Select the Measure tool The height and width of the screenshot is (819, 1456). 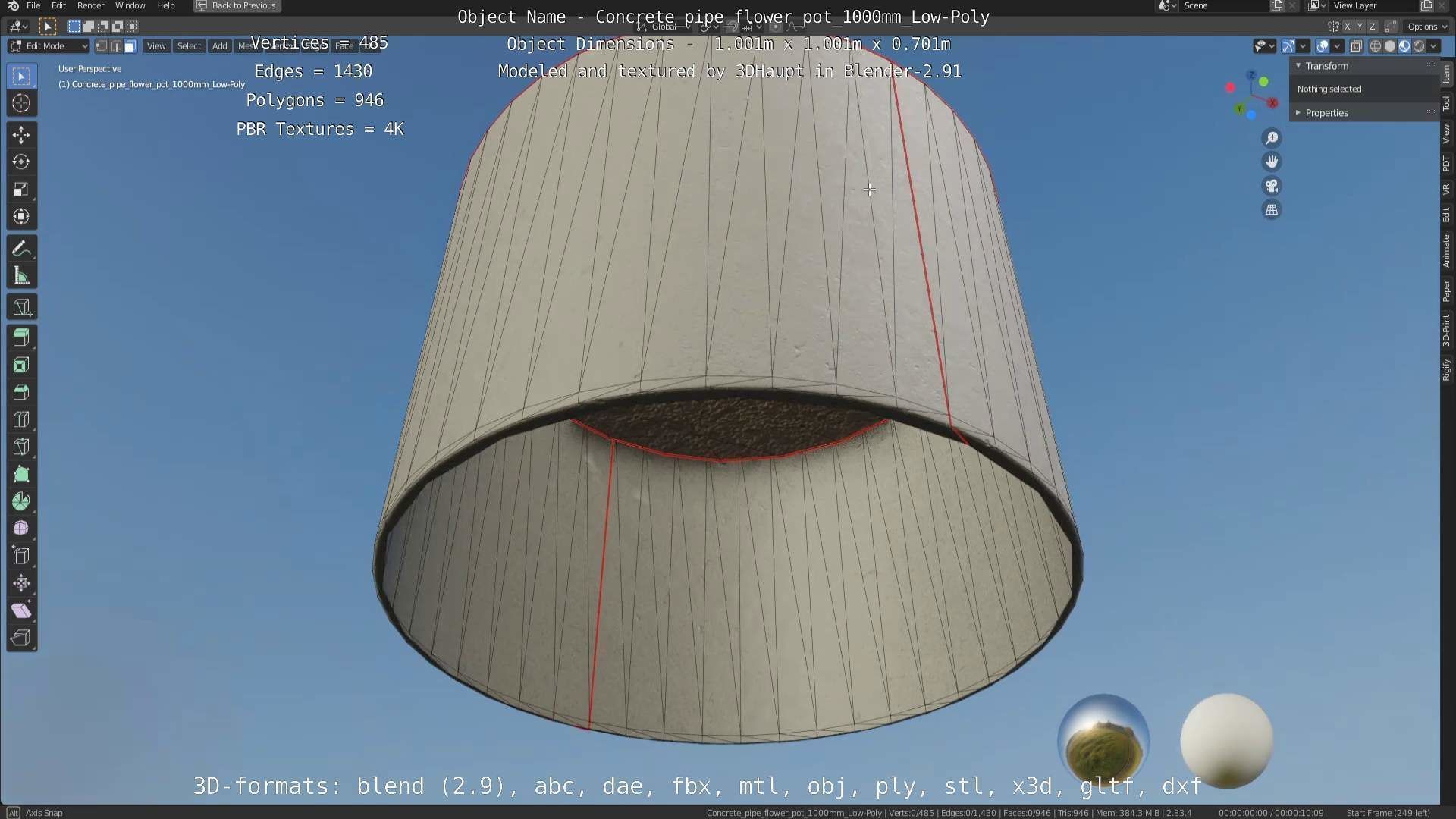pos(21,276)
